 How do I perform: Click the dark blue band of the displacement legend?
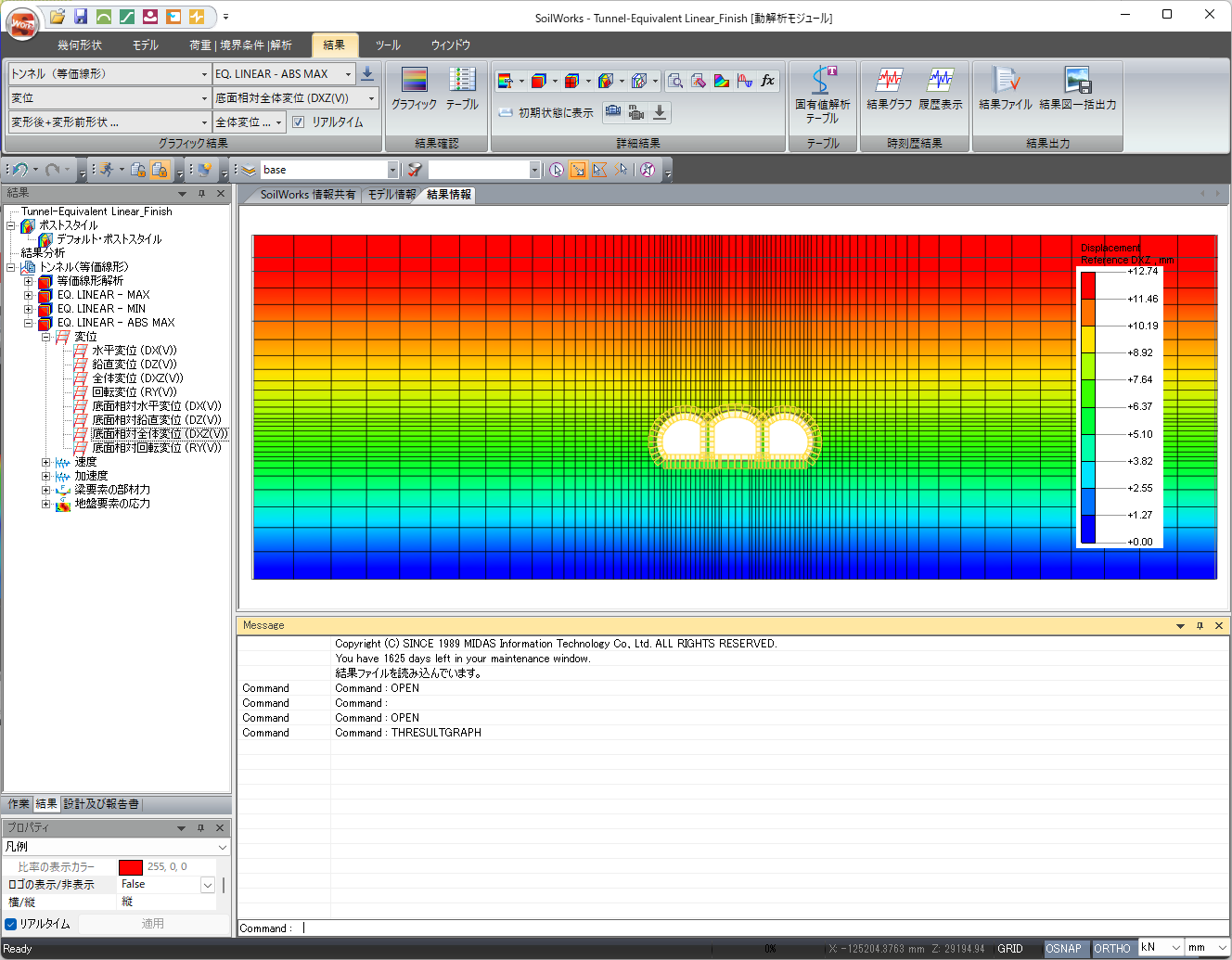(x=1088, y=529)
